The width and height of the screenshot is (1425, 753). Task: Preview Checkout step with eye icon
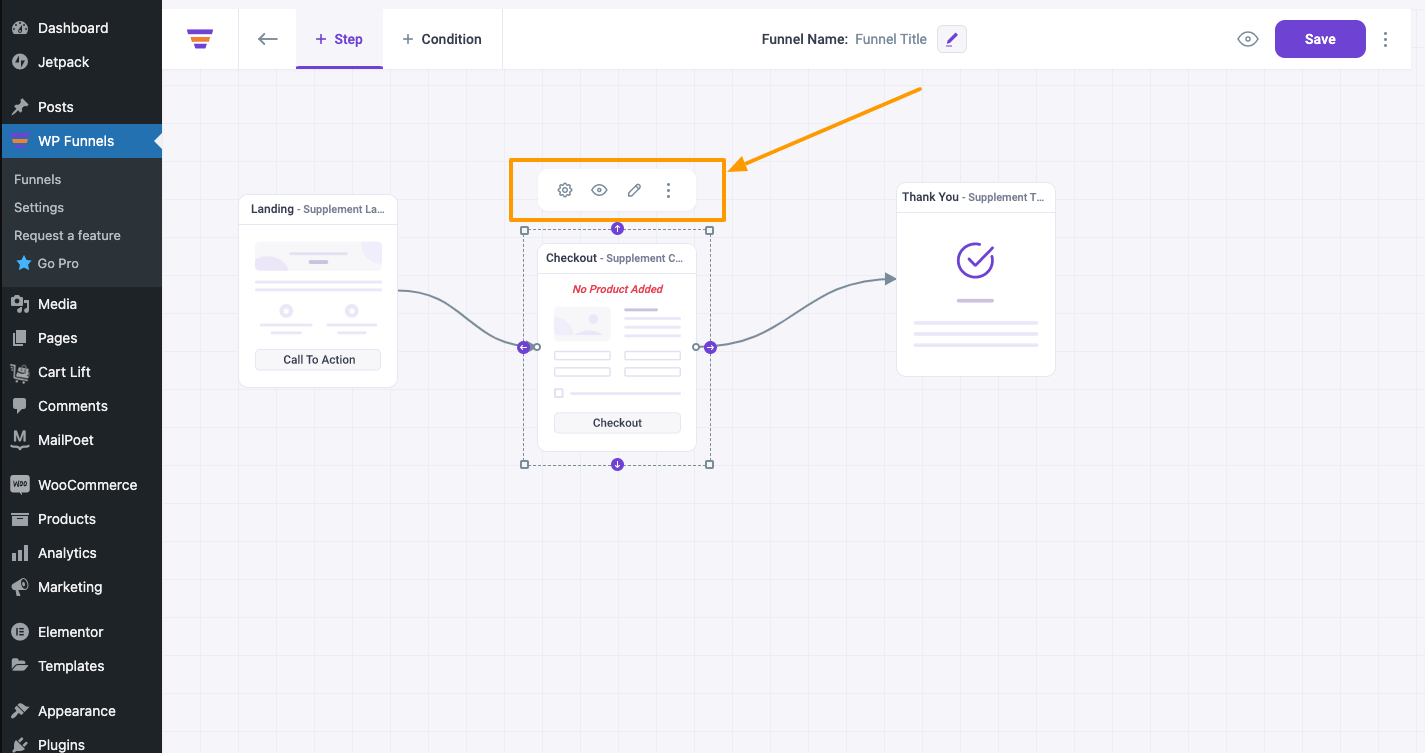pos(599,190)
